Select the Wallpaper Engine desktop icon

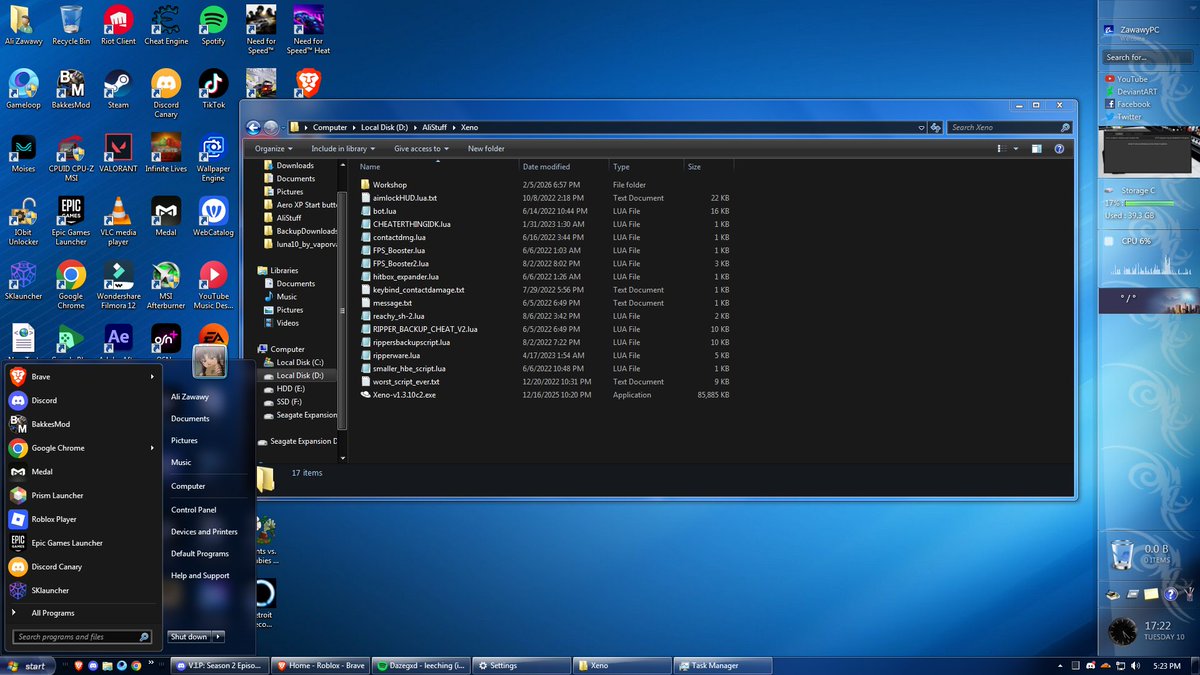tap(213, 158)
